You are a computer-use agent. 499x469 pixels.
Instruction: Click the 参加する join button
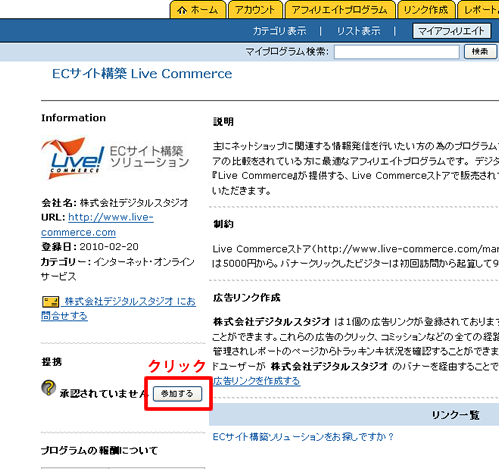point(177,394)
